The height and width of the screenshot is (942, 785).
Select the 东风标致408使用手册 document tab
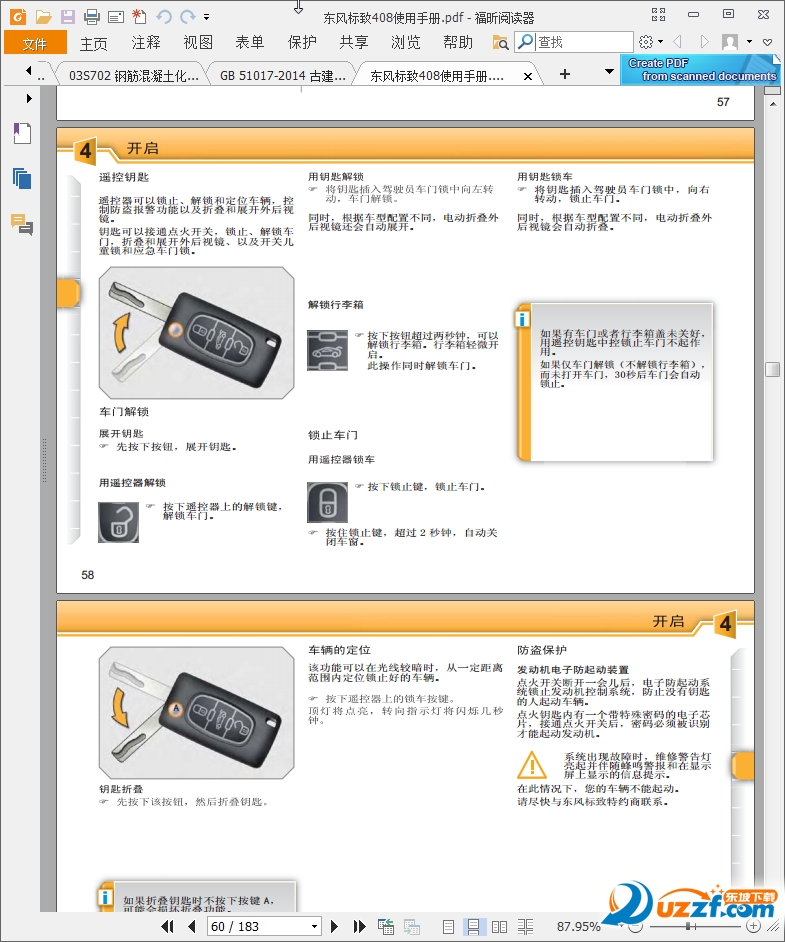pos(437,76)
